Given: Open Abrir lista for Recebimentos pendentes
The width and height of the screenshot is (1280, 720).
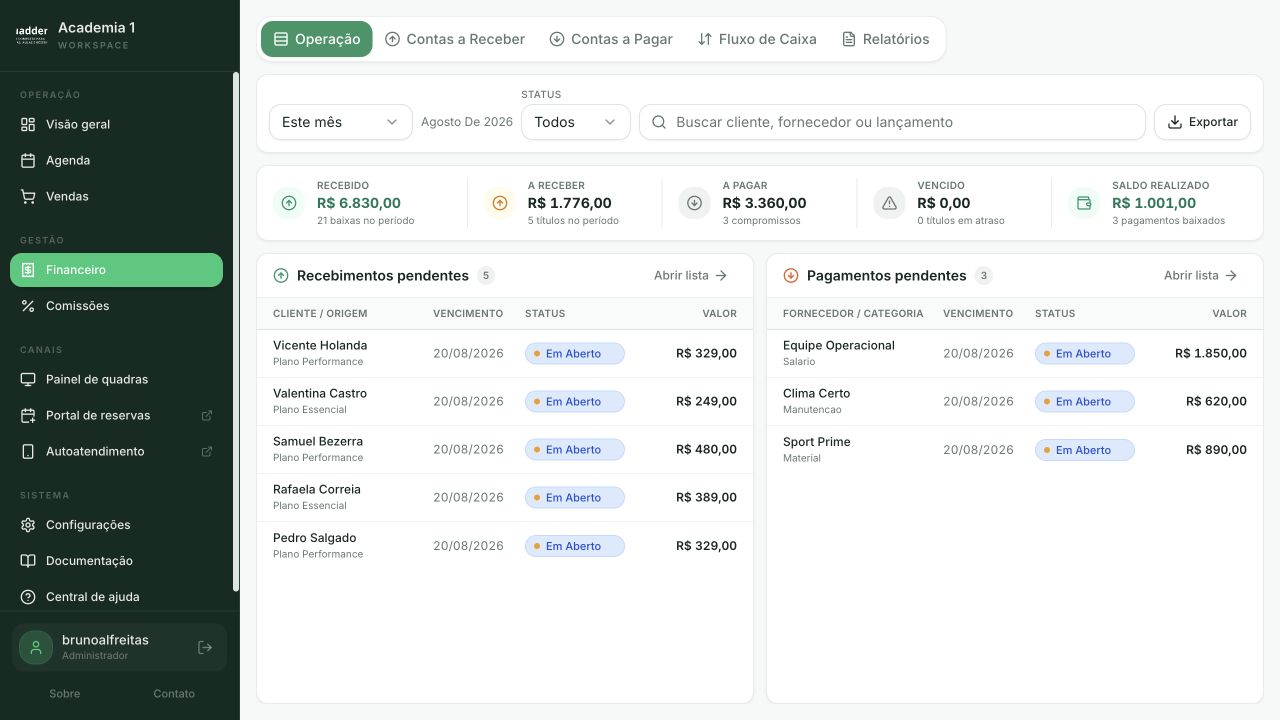Looking at the screenshot, I should 691,275.
